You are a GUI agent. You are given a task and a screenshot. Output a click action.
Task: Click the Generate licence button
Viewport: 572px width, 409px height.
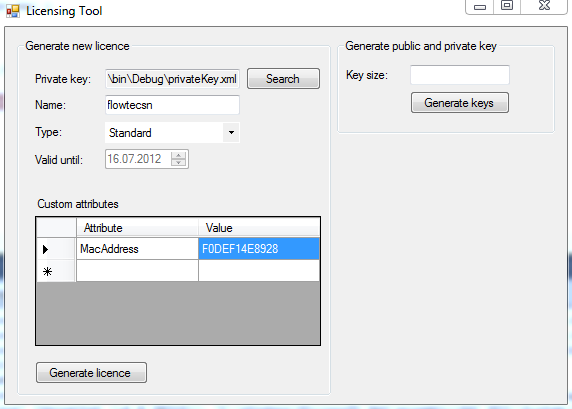91,373
